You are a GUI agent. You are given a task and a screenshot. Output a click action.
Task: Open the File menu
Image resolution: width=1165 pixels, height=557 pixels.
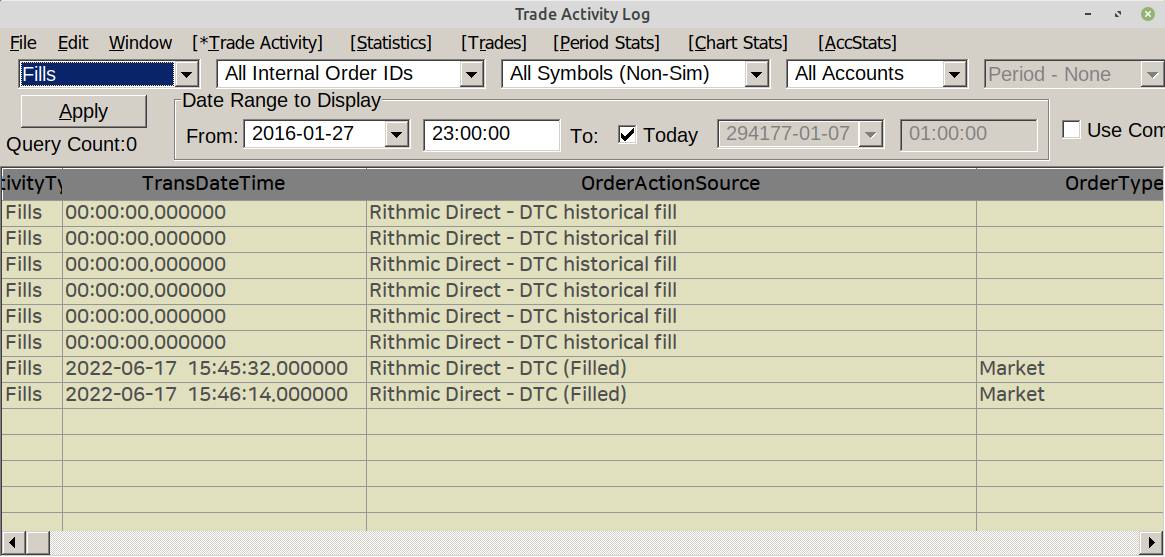tap(23, 43)
